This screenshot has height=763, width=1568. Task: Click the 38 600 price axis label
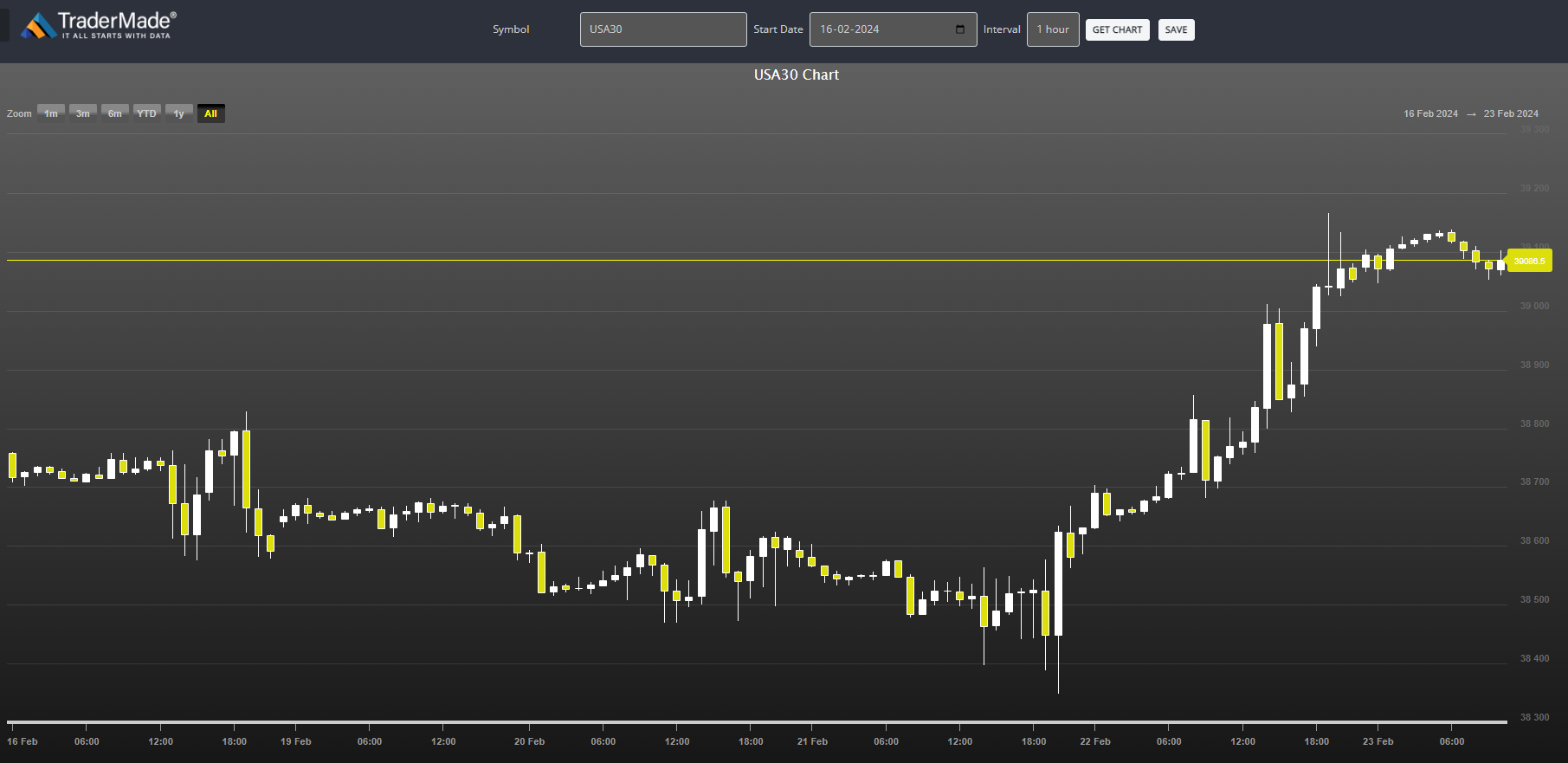click(1535, 540)
